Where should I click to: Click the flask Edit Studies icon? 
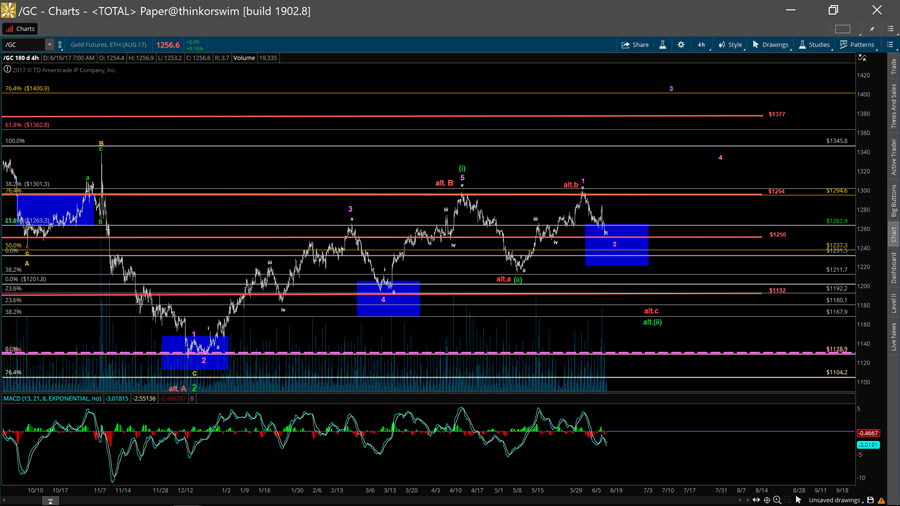click(662, 45)
